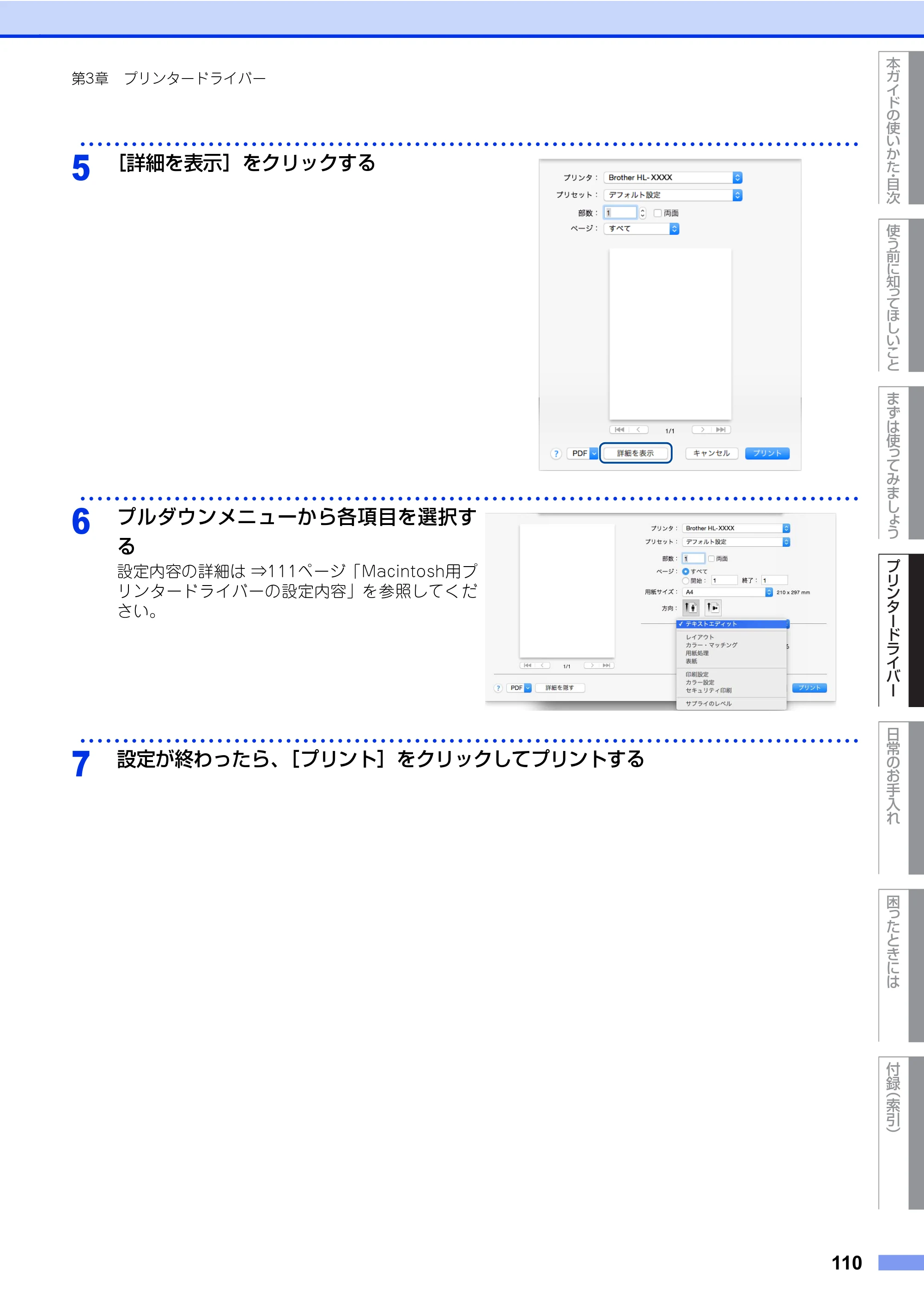Click the 部数 copies field in step 5 dialog

620,213
